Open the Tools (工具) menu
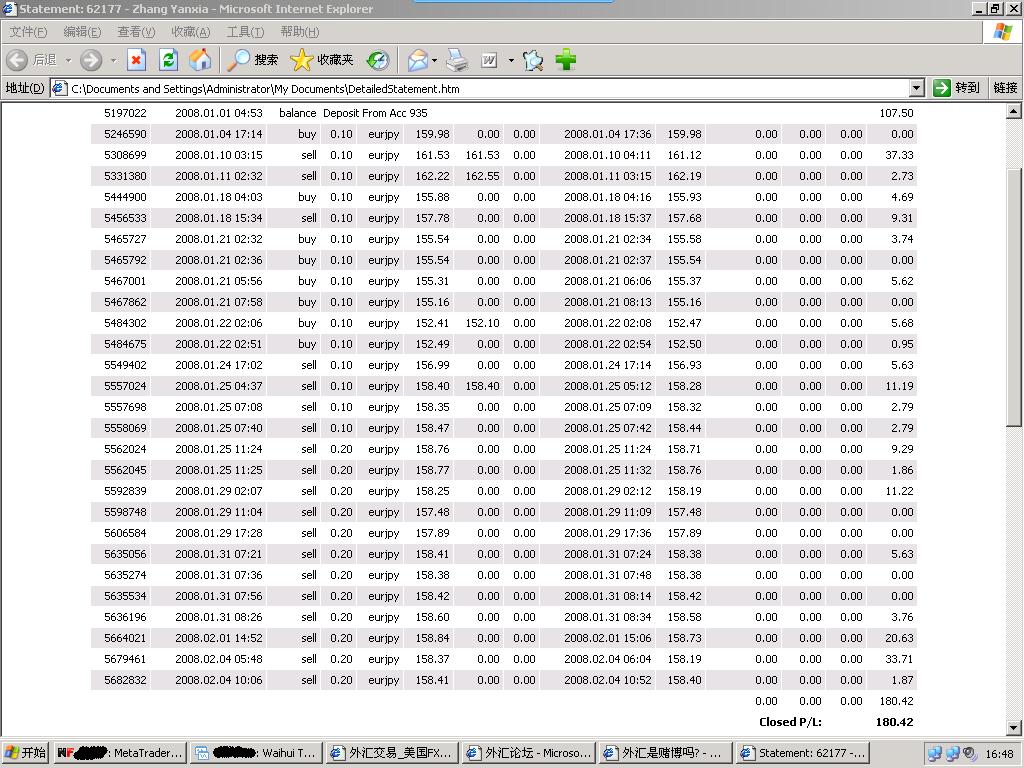The image size is (1024, 768). tap(244, 32)
